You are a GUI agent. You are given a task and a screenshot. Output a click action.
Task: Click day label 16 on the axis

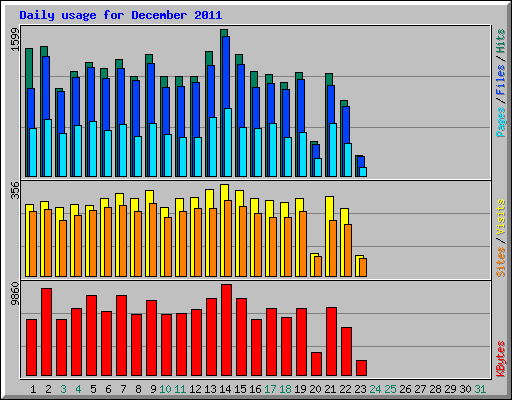tap(255, 389)
